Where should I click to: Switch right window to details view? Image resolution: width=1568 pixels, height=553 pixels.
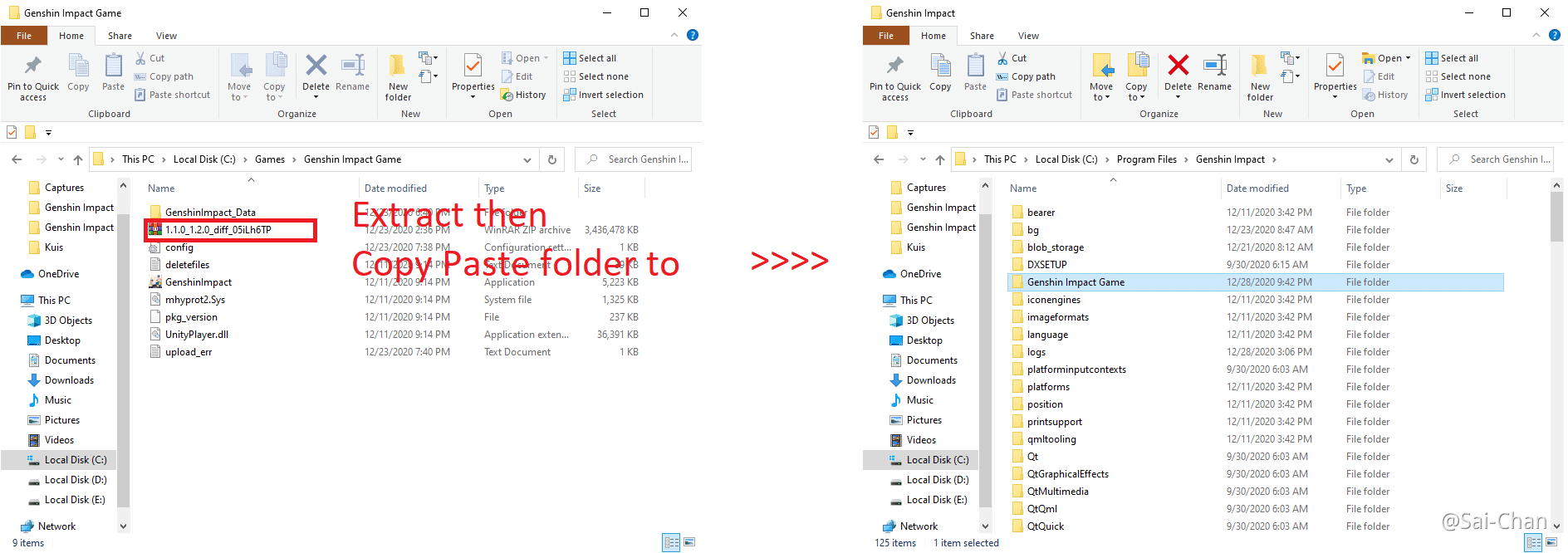pos(1533,543)
